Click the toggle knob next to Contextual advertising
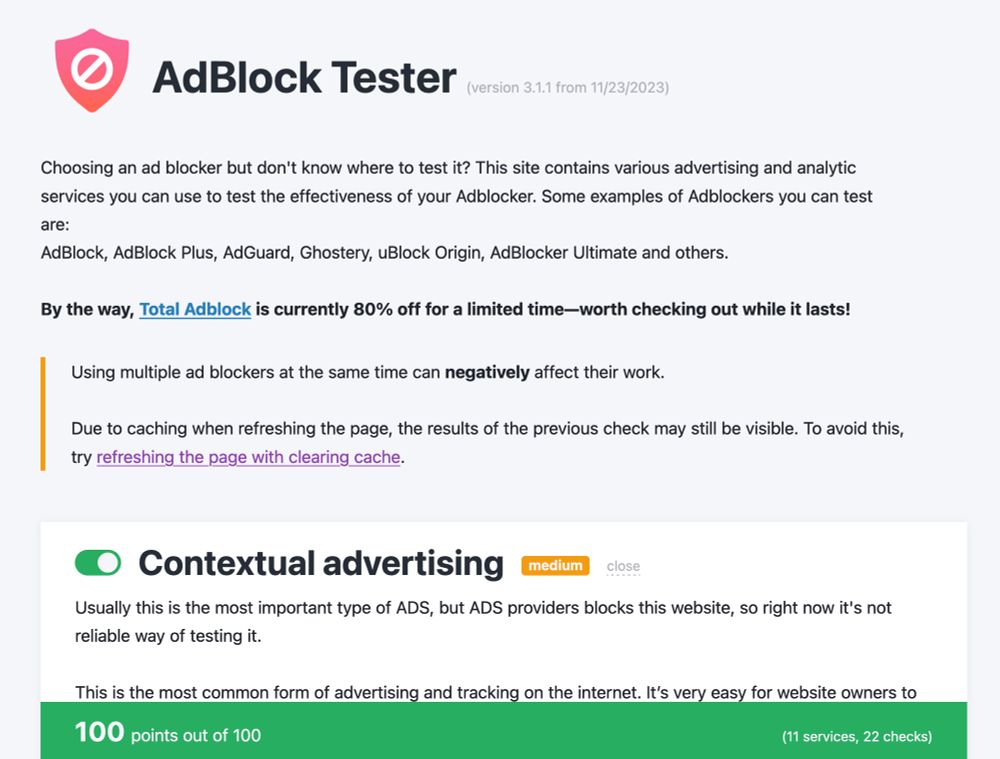The image size is (1000, 759). tap(107, 563)
